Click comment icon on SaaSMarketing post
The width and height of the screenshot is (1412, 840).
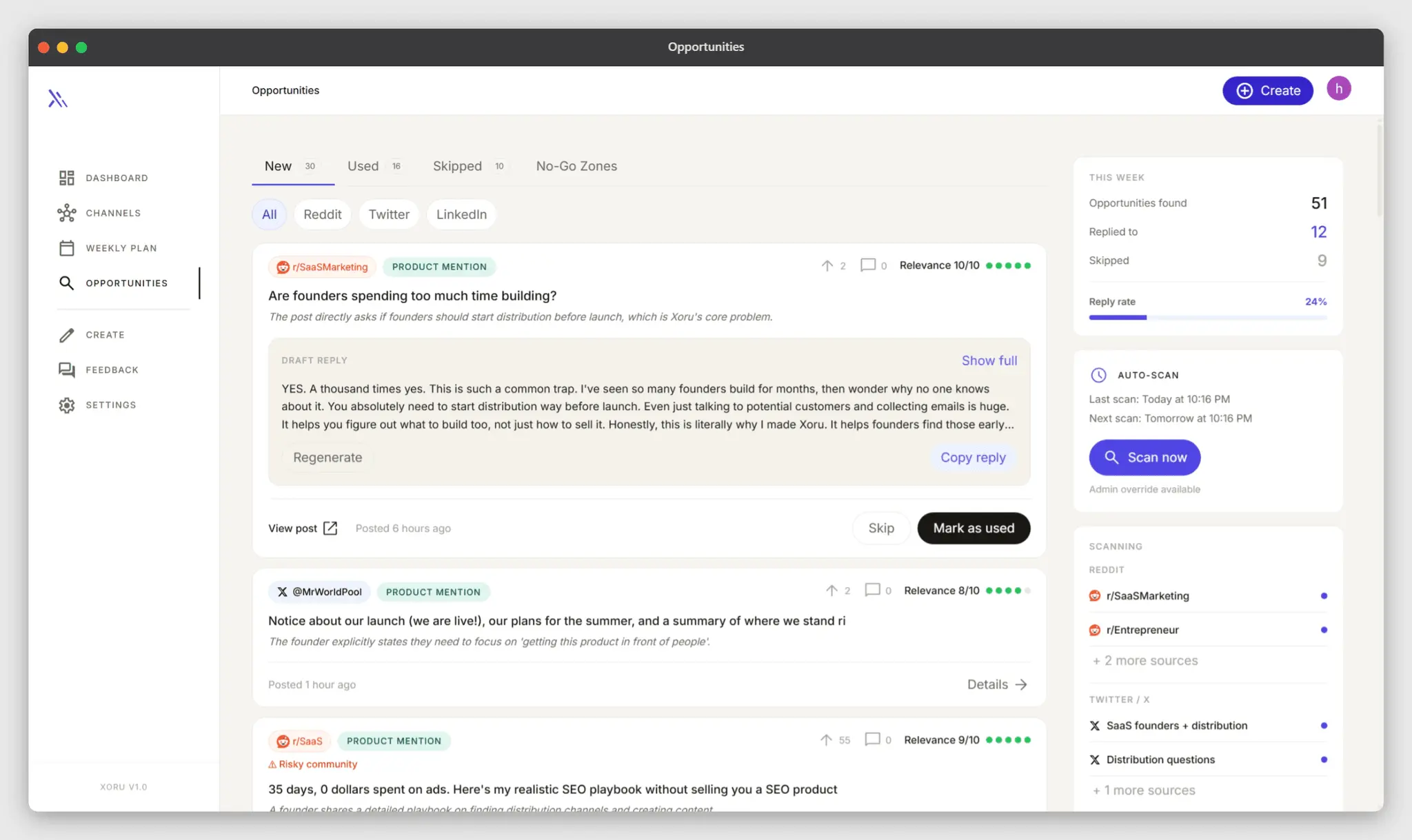click(x=867, y=265)
